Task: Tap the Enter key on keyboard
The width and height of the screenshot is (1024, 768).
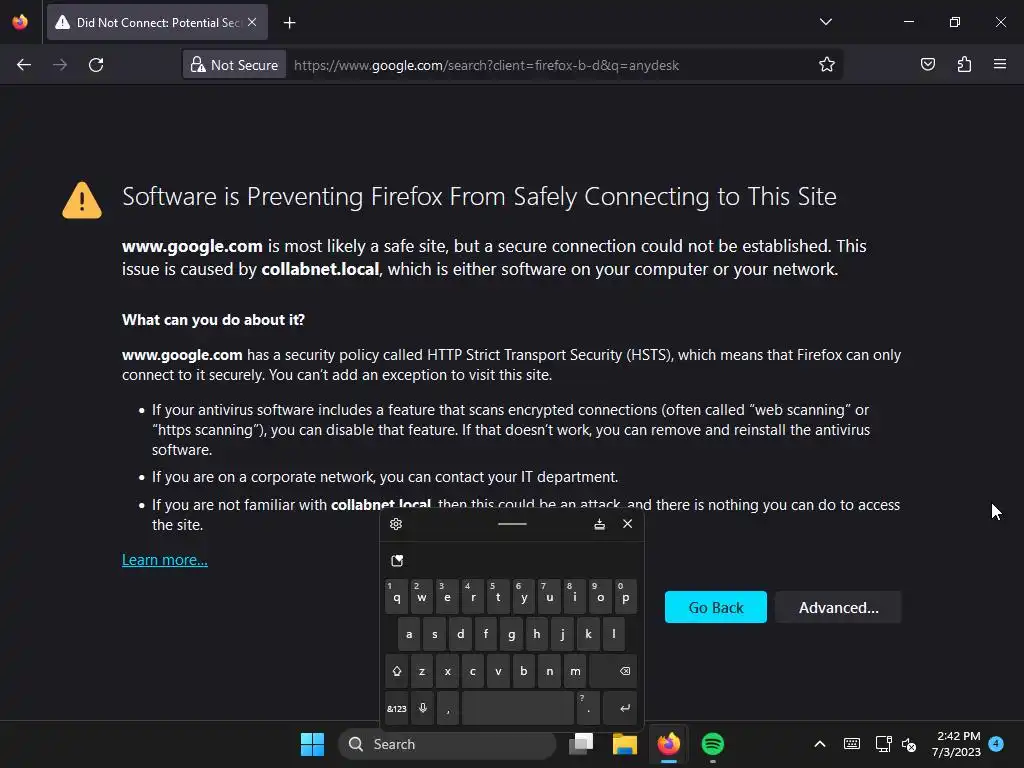Action: coord(620,708)
